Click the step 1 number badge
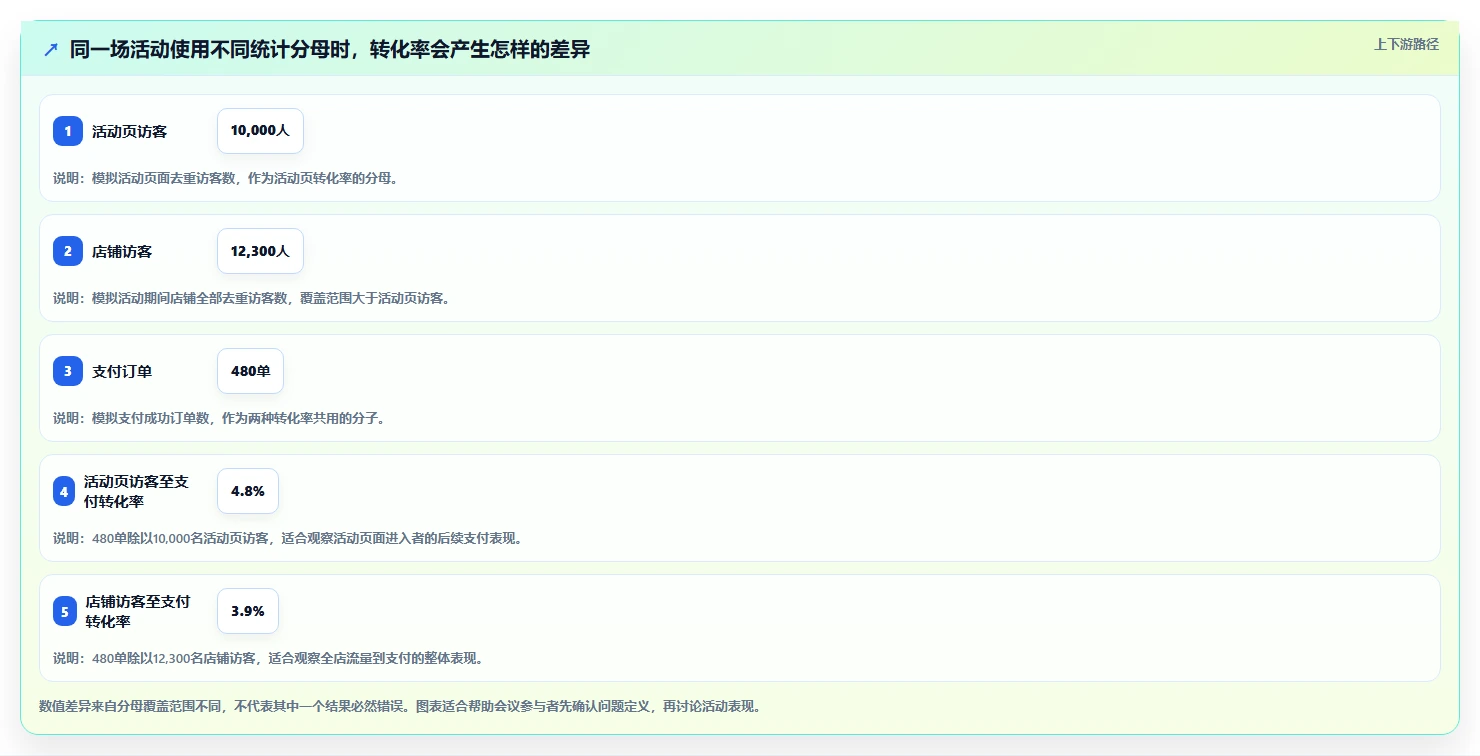Image resolution: width=1480 pixels, height=756 pixels. click(68, 131)
